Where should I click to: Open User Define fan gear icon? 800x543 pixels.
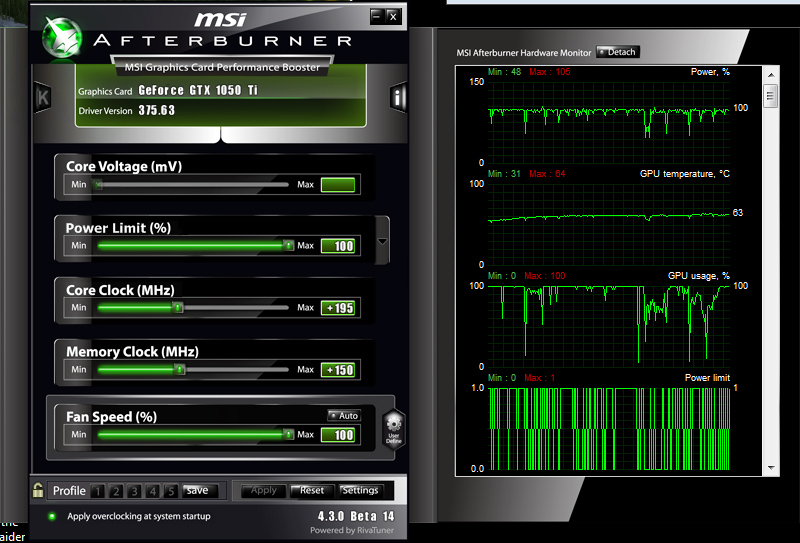click(394, 429)
